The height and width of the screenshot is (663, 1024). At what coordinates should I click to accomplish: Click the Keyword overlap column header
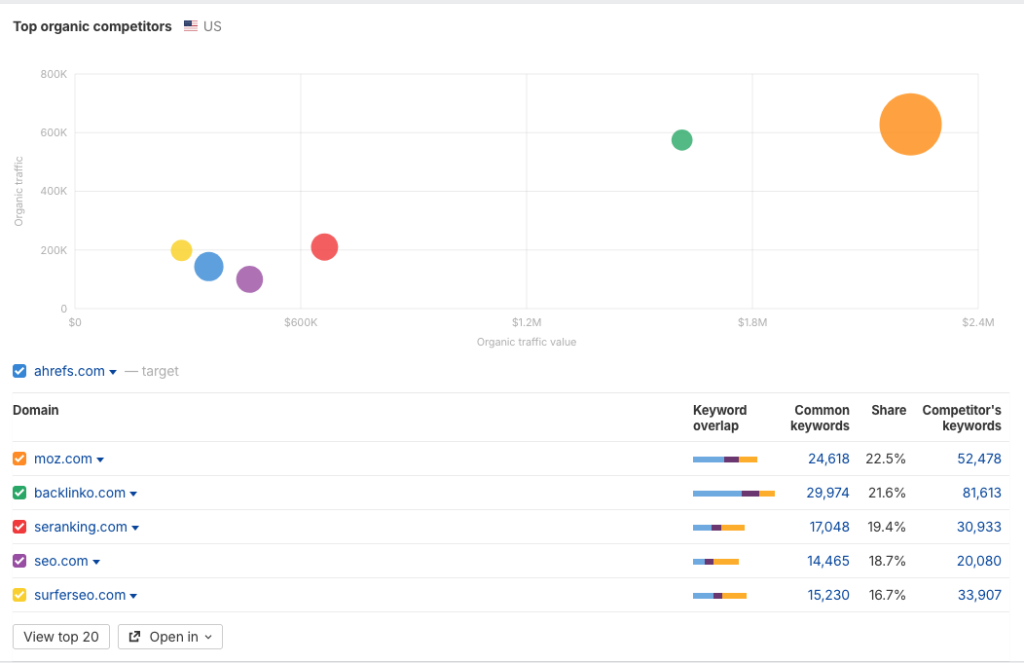pyautogui.click(x=720, y=418)
